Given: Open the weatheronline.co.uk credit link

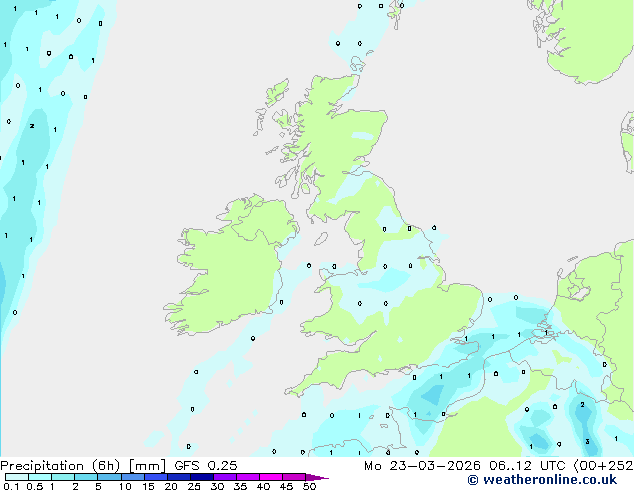Looking at the screenshot, I should click(x=542, y=480).
